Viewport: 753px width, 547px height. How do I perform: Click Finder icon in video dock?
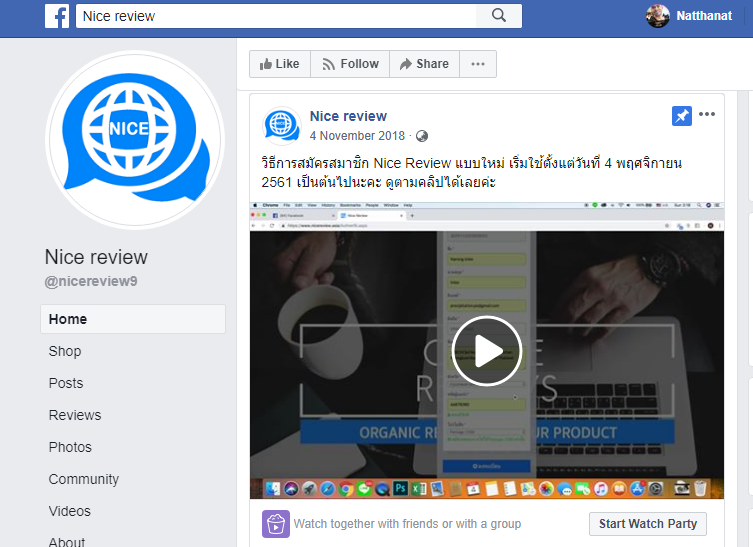pos(273,489)
